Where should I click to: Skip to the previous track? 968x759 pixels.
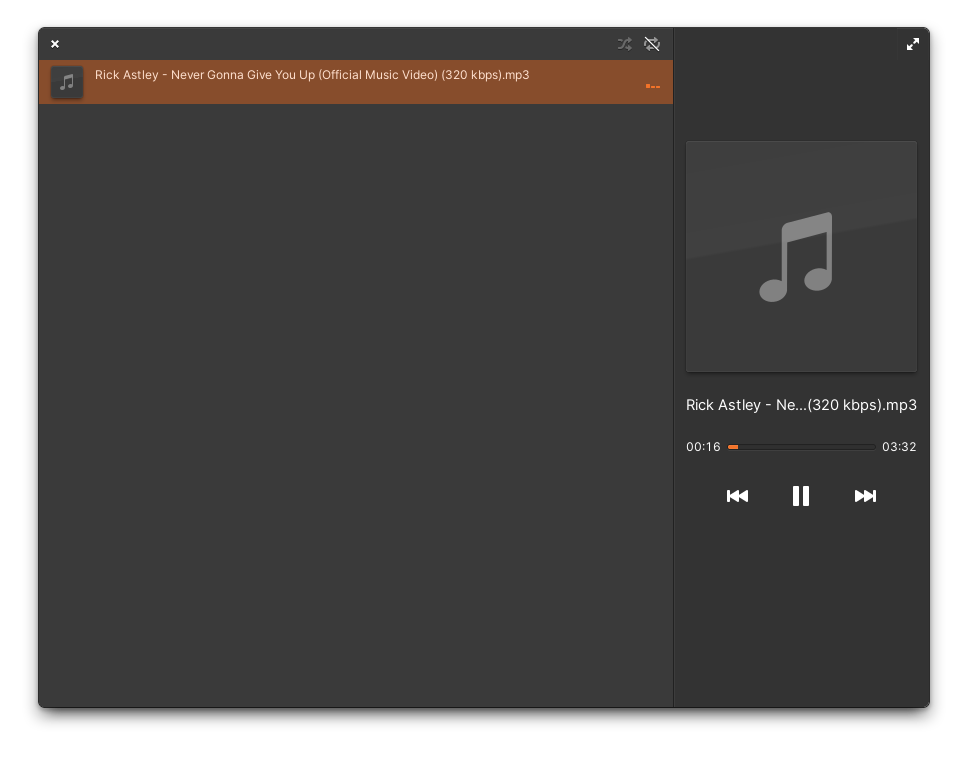[737, 496]
